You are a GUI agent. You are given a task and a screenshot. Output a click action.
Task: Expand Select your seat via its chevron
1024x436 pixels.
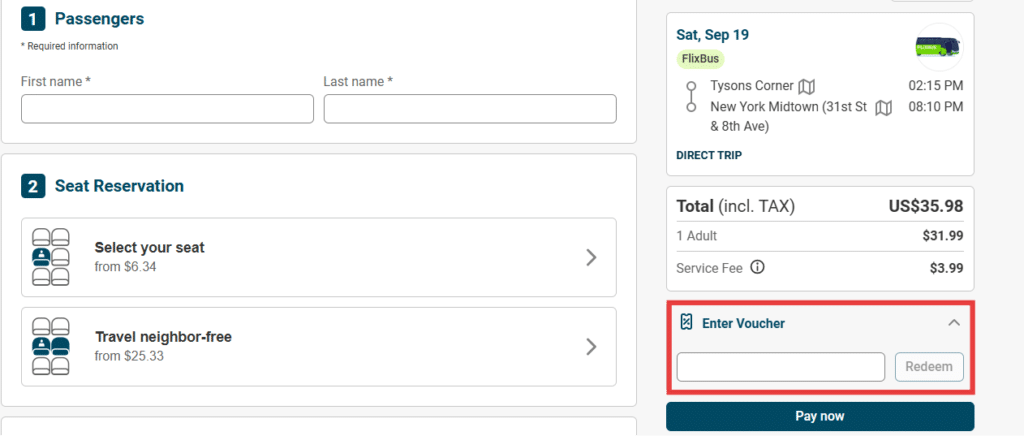point(591,257)
